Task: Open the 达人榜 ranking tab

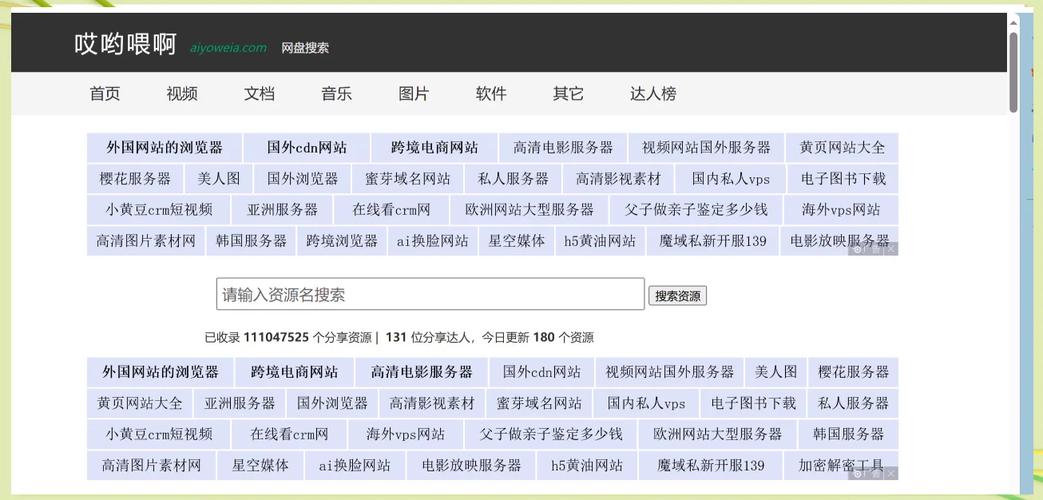Action: (653, 94)
